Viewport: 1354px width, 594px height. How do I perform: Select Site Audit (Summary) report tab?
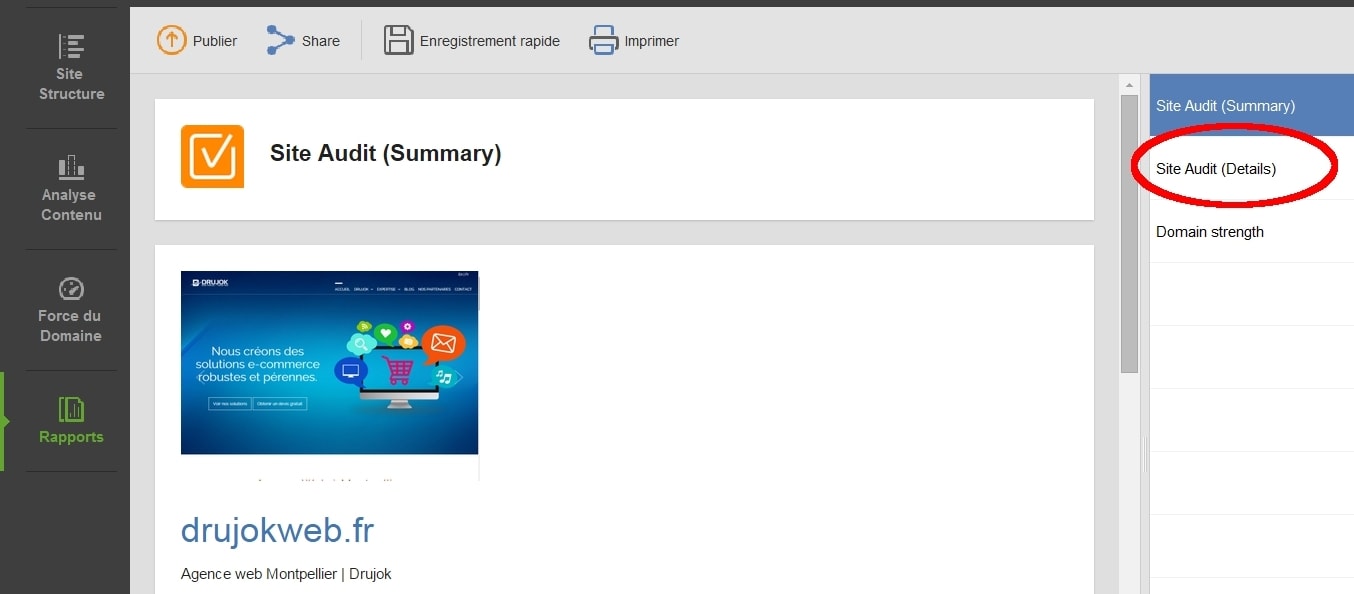[x=1252, y=105]
